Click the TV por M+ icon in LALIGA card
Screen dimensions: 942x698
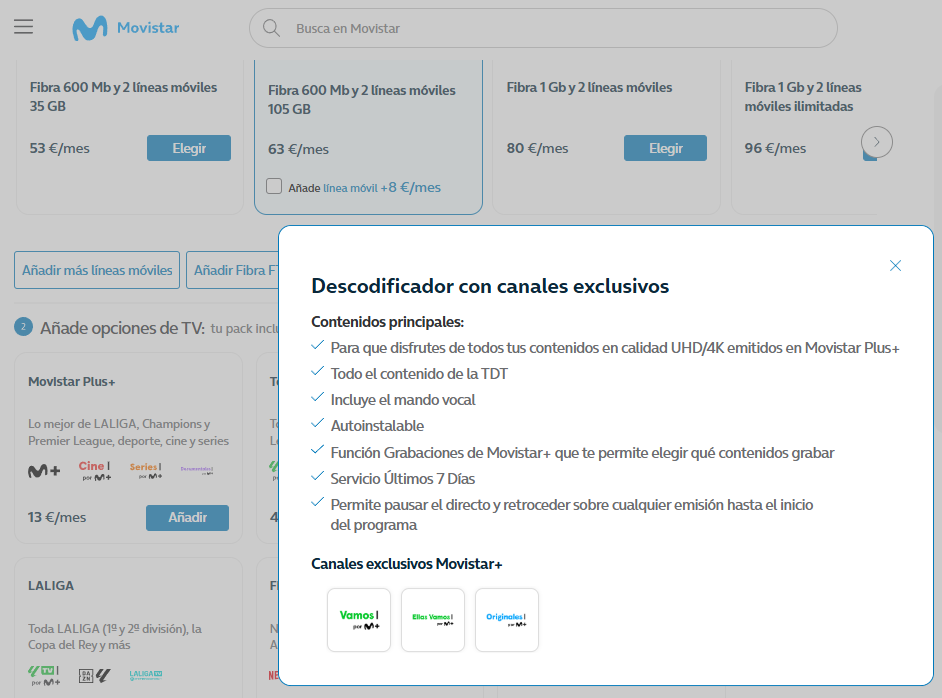pyautogui.click(x=43, y=674)
